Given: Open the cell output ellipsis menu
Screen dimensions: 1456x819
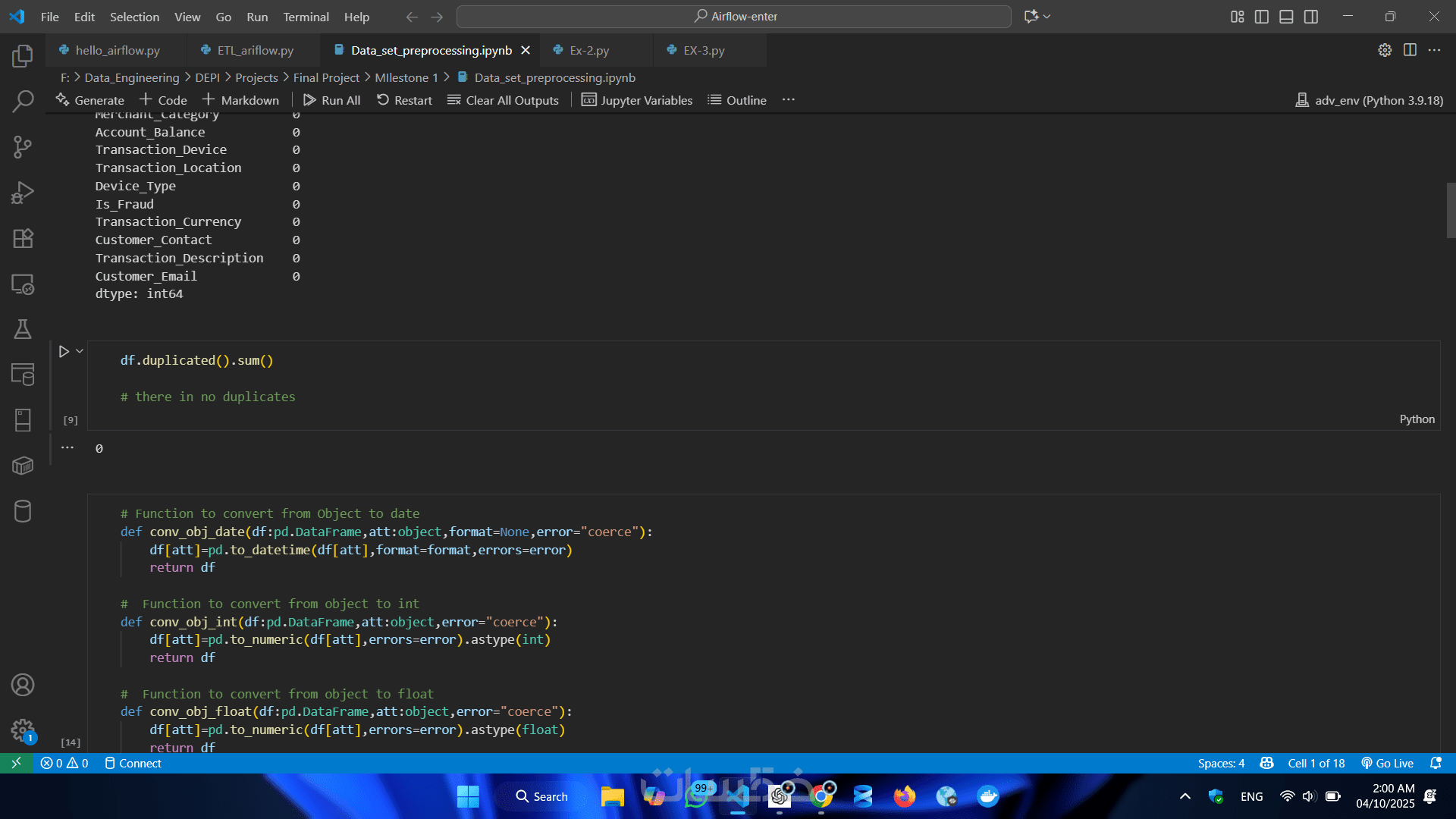Looking at the screenshot, I should click(x=67, y=447).
